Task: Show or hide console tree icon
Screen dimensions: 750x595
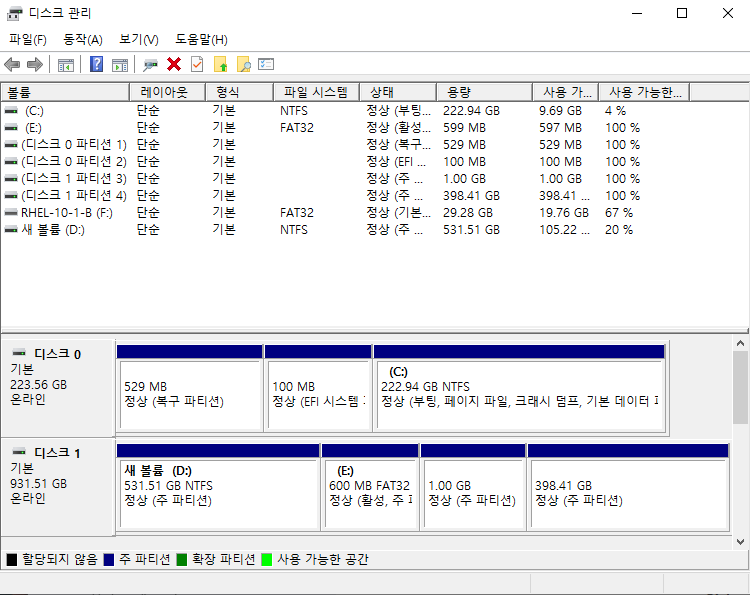Action: [66, 65]
